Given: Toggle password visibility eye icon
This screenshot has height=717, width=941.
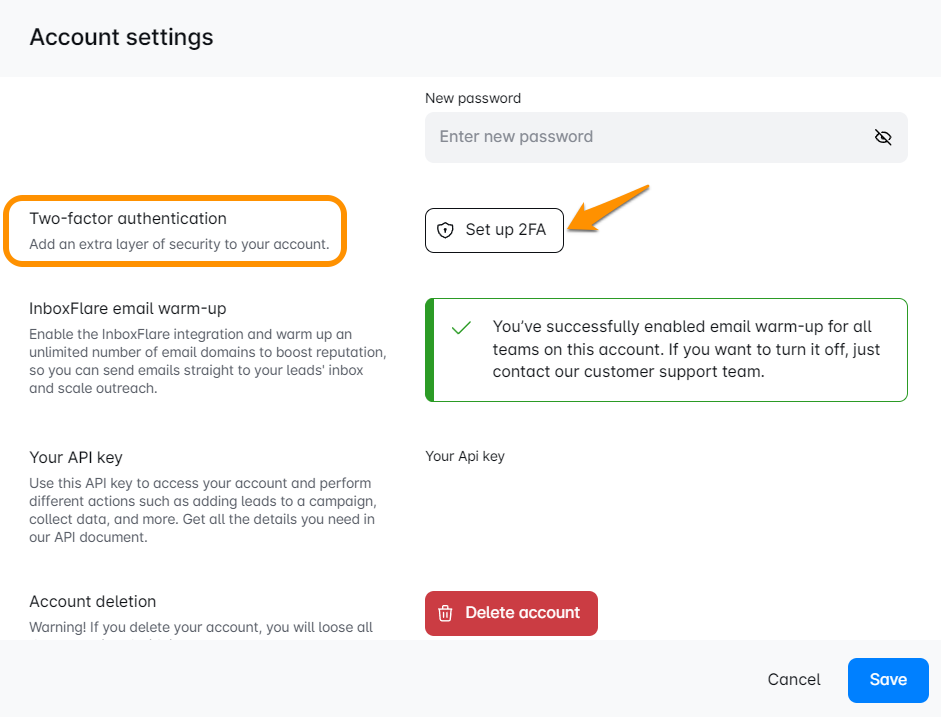Looking at the screenshot, I should click(882, 137).
